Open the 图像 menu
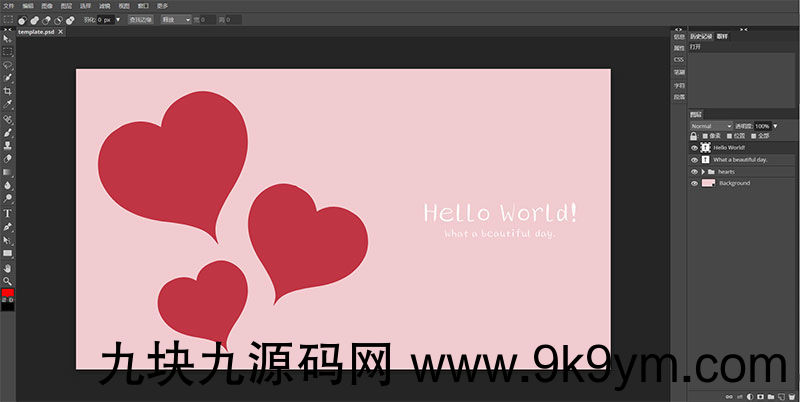The image size is (800, 402). point(46,6)
